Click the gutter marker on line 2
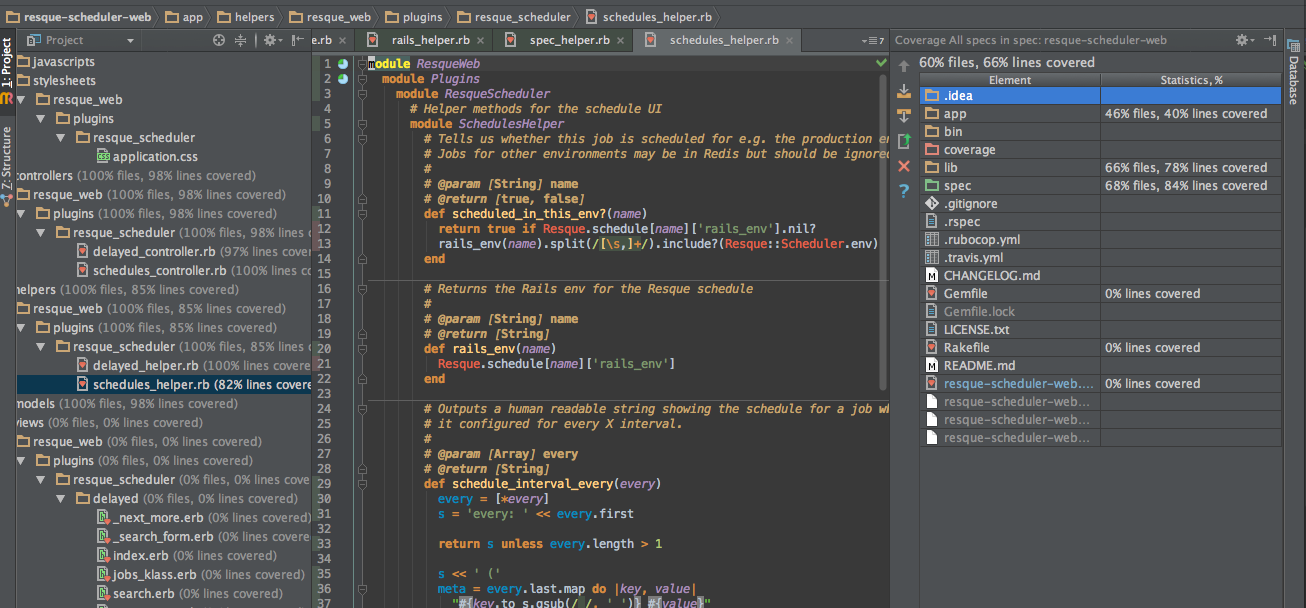The width and height of the screenshot is (1306, 608). coord(343,78)
